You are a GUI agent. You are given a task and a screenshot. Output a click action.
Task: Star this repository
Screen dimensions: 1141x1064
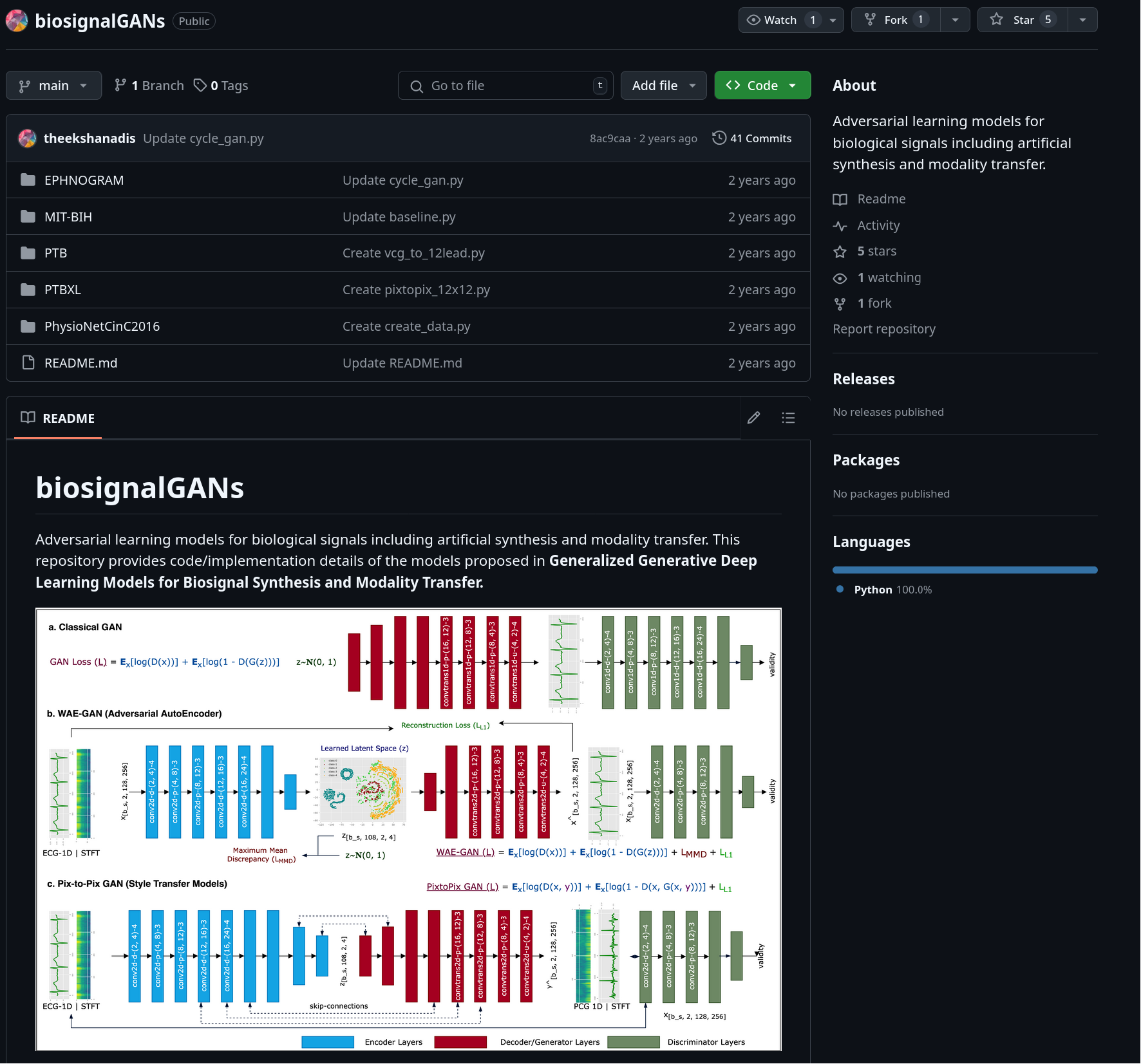(x=1023, y=20)
